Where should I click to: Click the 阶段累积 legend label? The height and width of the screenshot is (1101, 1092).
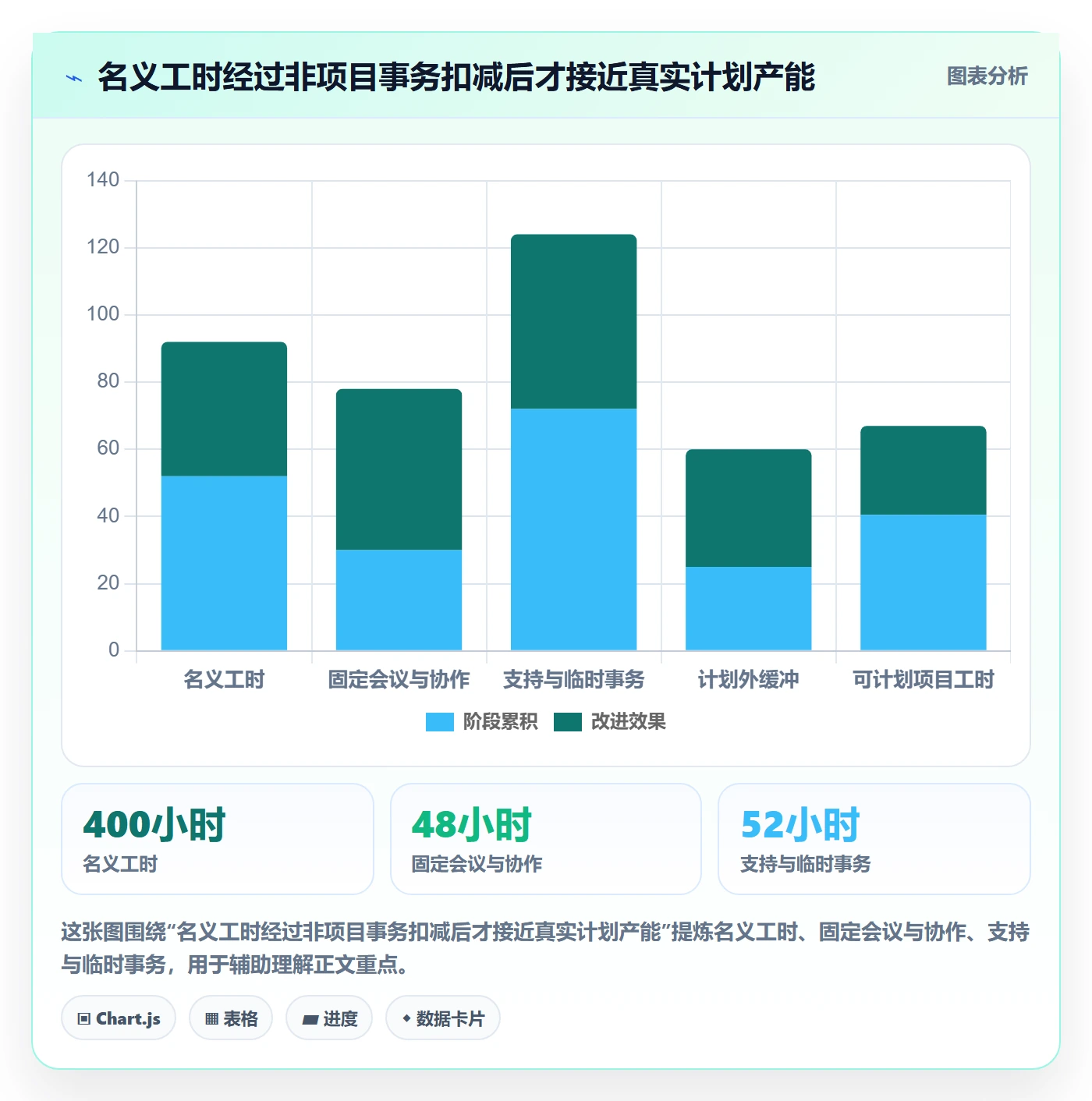click(500, 722)
